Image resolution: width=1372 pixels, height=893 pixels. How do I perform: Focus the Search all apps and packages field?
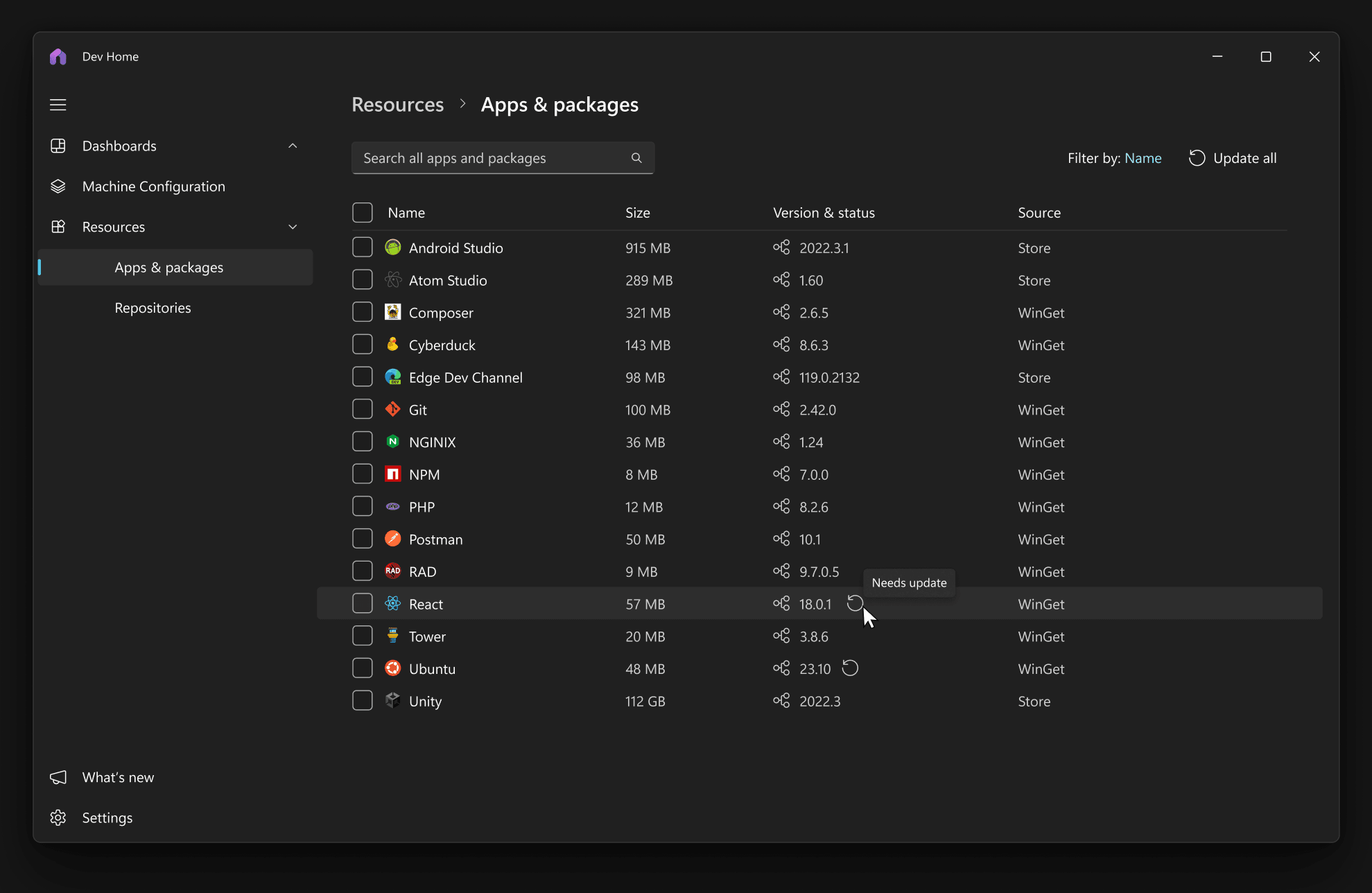click(x=485, y=158)
